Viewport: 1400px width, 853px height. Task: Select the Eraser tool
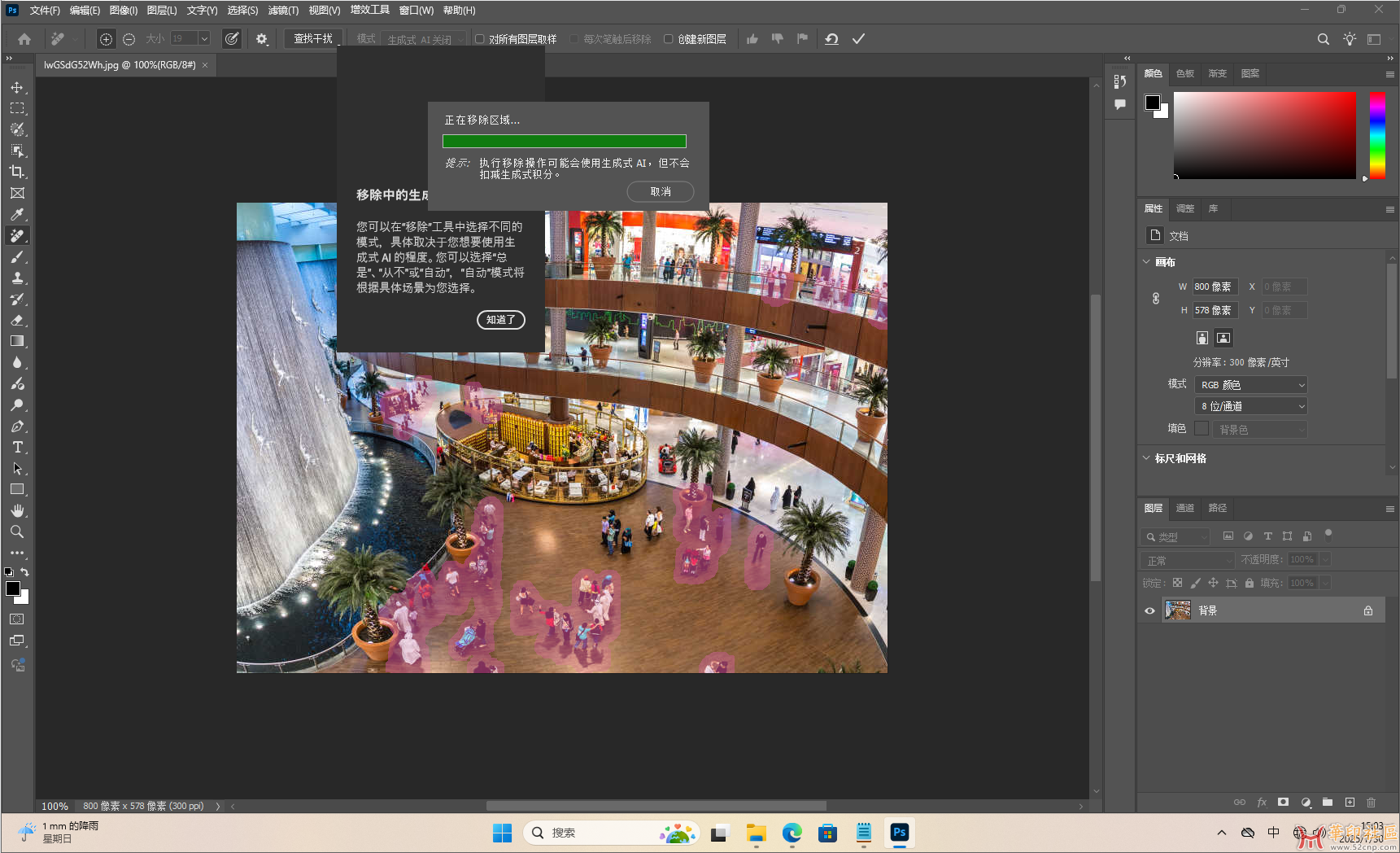click(17, 320)
